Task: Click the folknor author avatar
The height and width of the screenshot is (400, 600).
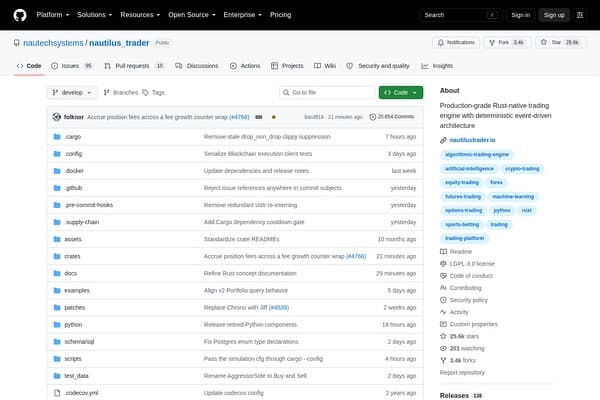Action: tap(57, 117)
